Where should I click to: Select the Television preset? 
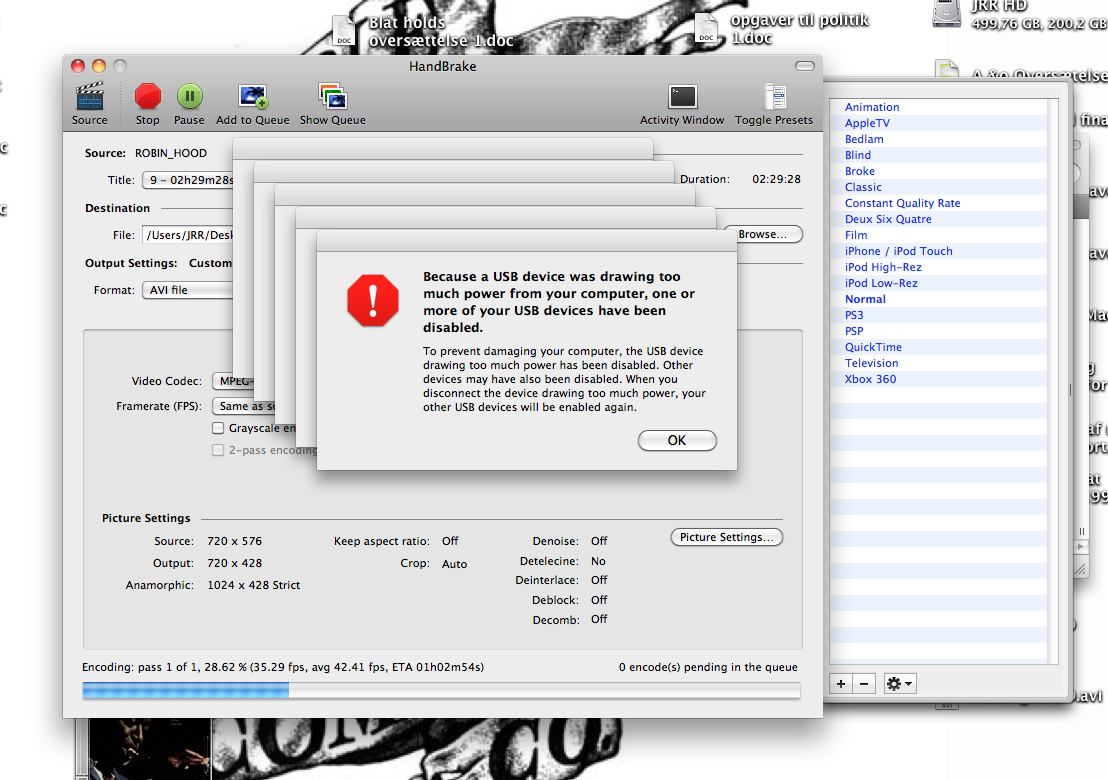click(872, 363)
